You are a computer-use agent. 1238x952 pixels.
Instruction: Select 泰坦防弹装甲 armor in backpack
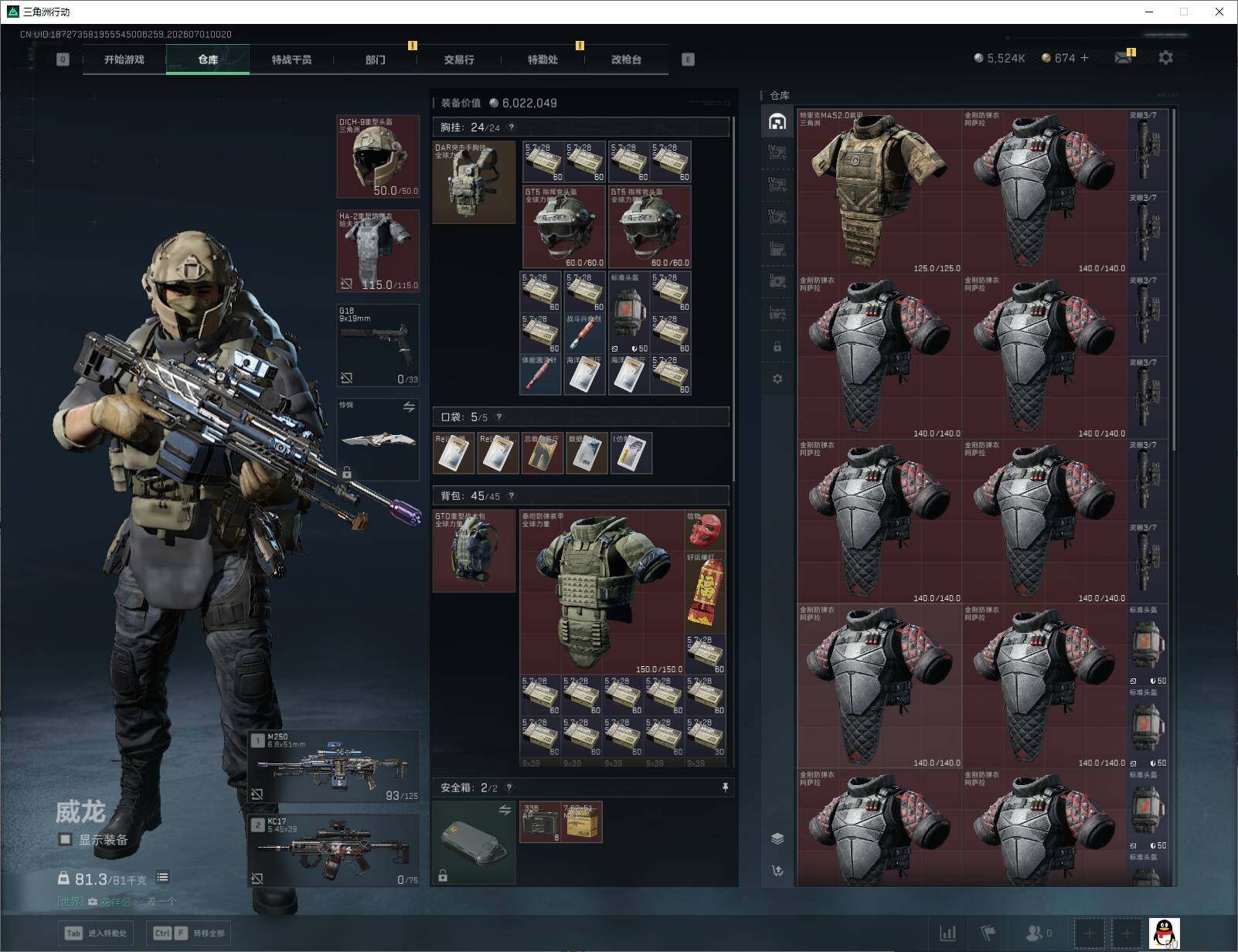[x=602, y=592]
